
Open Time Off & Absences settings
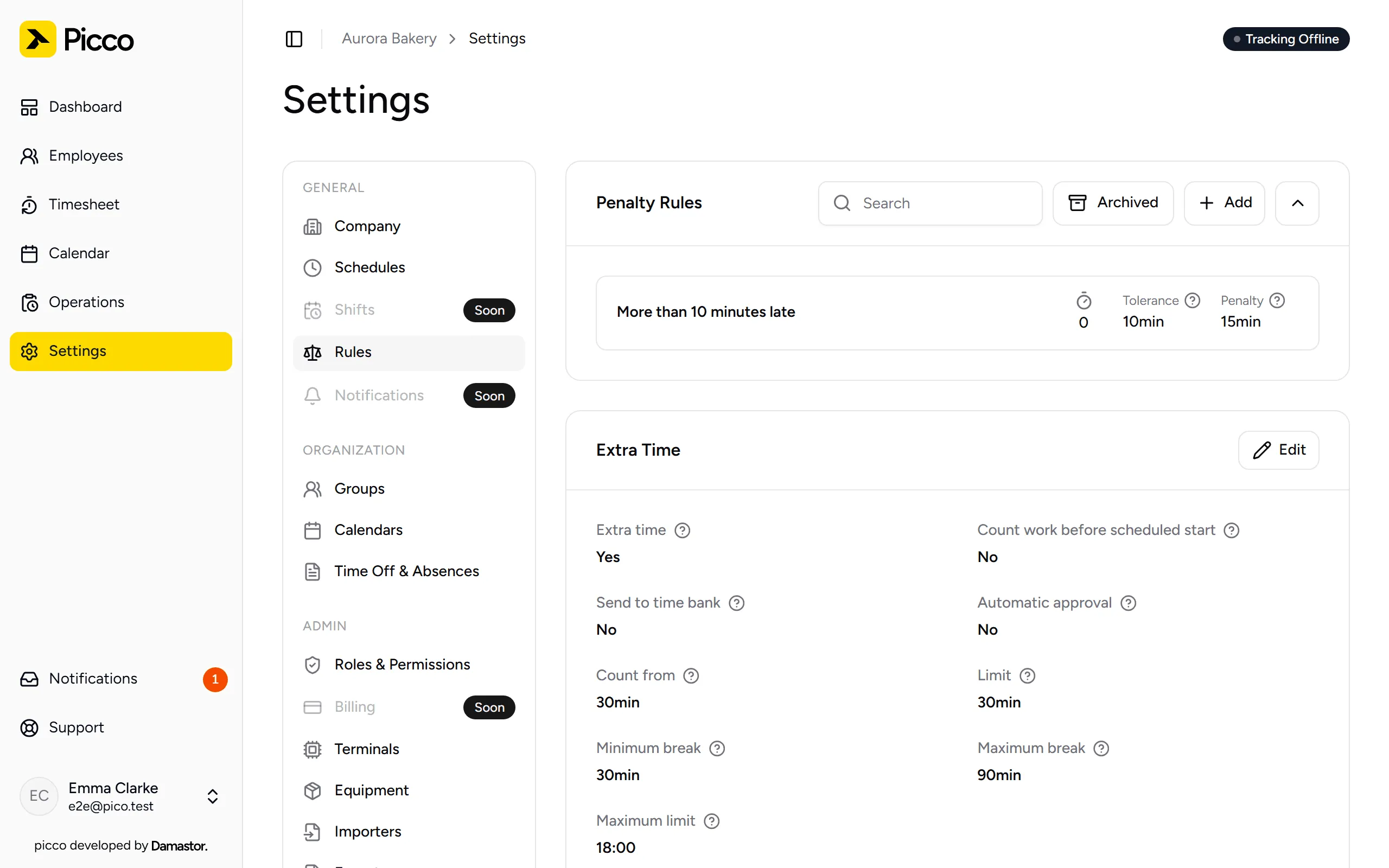(409, 571)
